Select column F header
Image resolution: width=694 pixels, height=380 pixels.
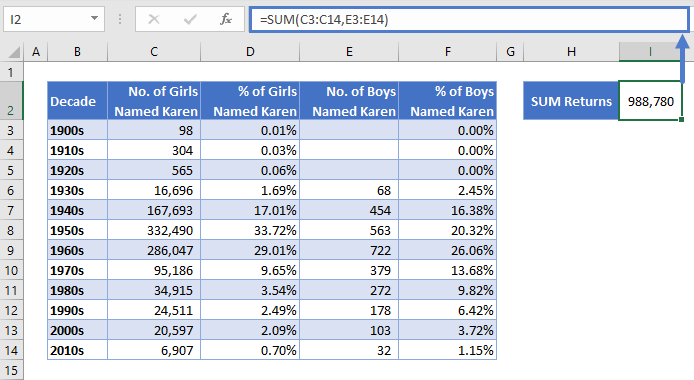click(447, 52)
